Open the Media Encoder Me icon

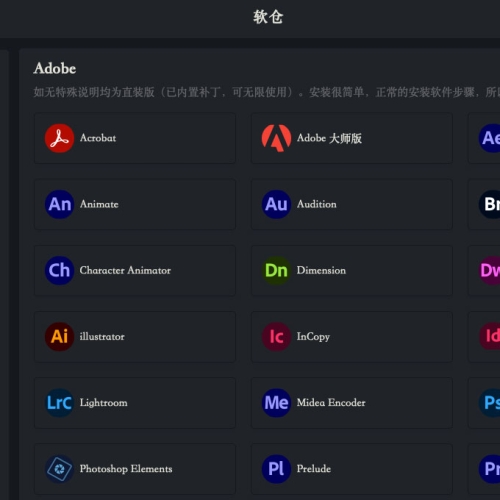tap(276, 403)
